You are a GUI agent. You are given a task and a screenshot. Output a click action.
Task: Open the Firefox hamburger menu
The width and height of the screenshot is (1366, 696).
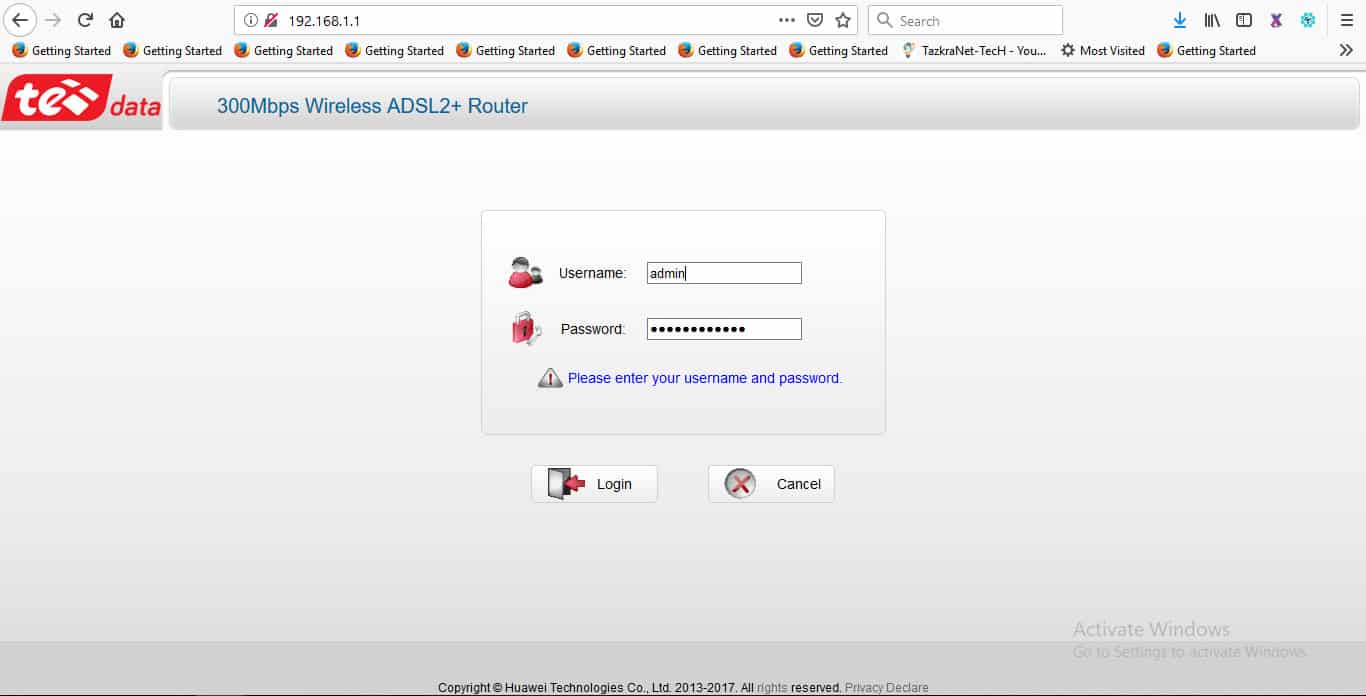pyautogui.click(x=1347, y=19)
